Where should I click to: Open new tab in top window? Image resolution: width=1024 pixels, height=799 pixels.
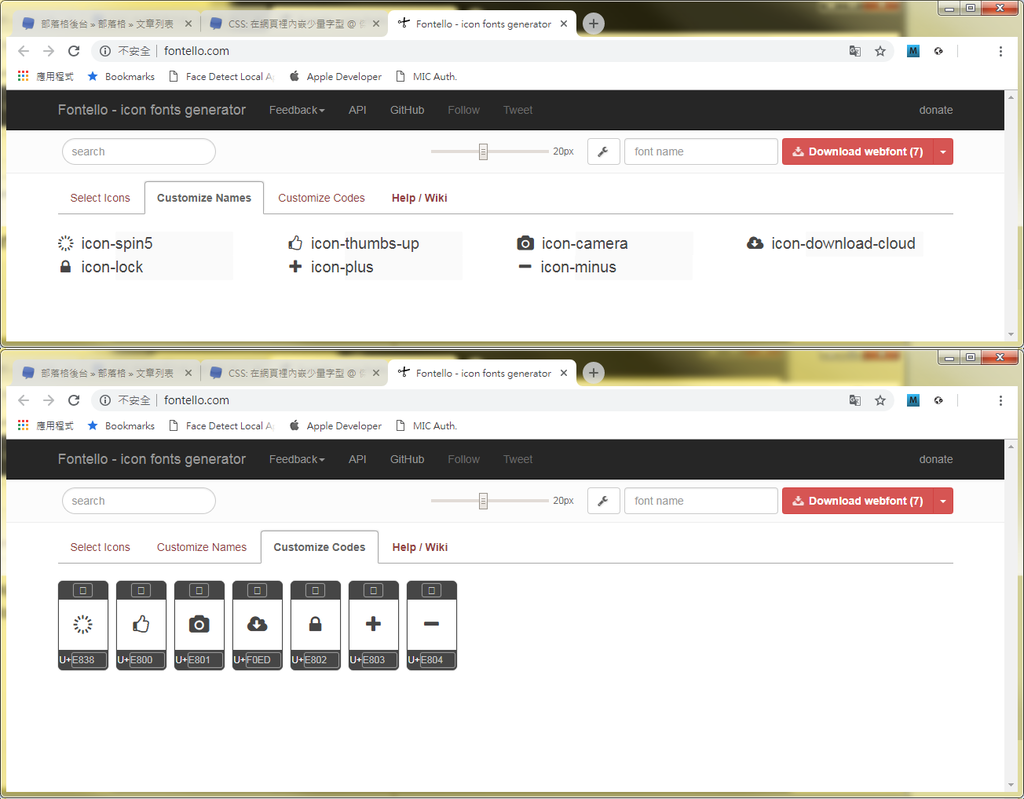click(x=593, y=24)
